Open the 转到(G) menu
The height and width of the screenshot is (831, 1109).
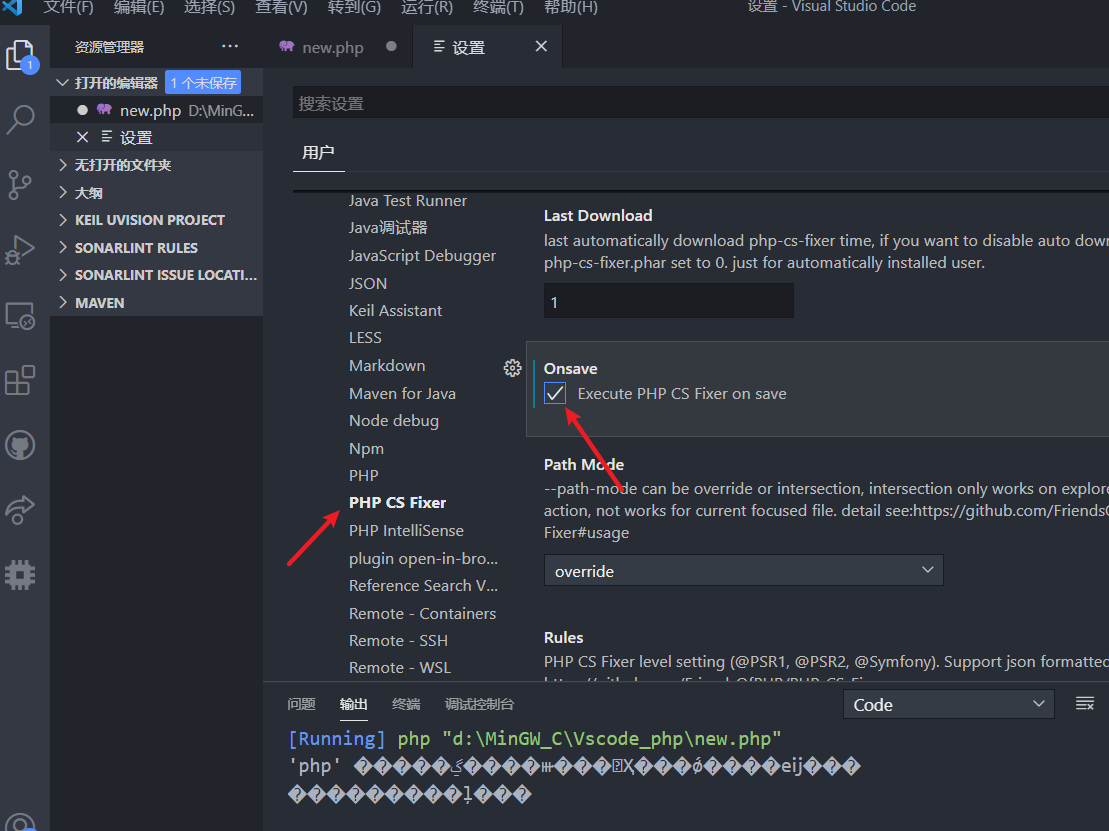pos(354,7)
